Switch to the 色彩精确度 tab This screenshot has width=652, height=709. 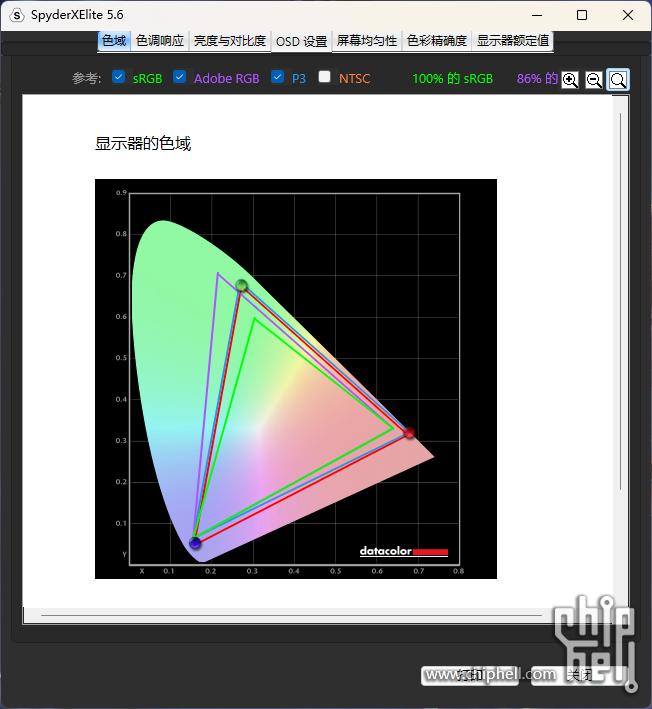coord(437,41)
